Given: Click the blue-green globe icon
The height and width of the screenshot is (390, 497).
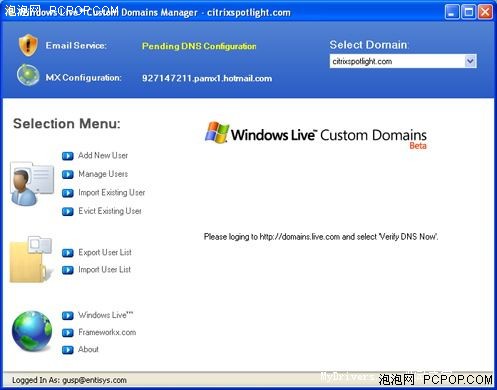Looking at the screenshot, I should [x=32, y=331].
